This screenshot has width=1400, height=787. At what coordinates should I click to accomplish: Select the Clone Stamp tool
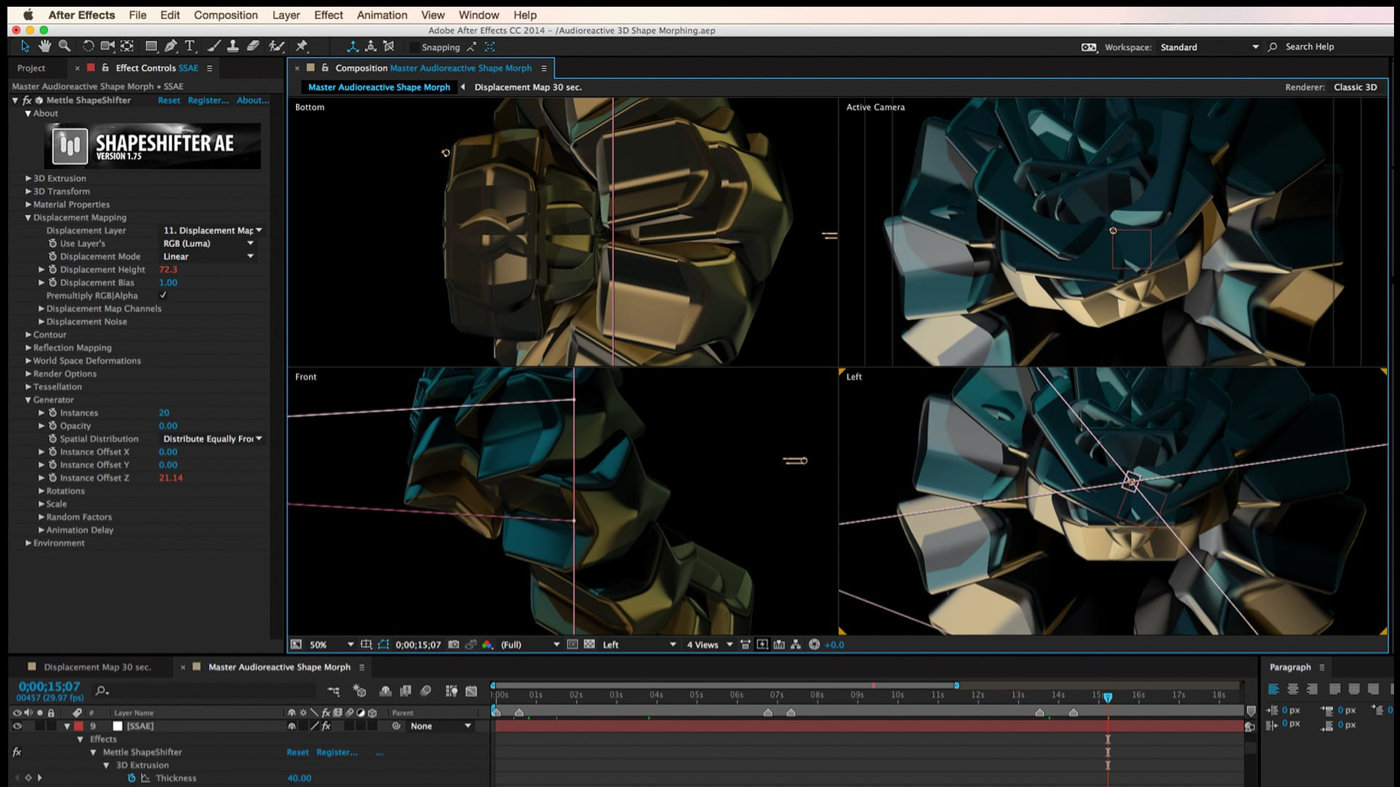[x=233, y=46]
